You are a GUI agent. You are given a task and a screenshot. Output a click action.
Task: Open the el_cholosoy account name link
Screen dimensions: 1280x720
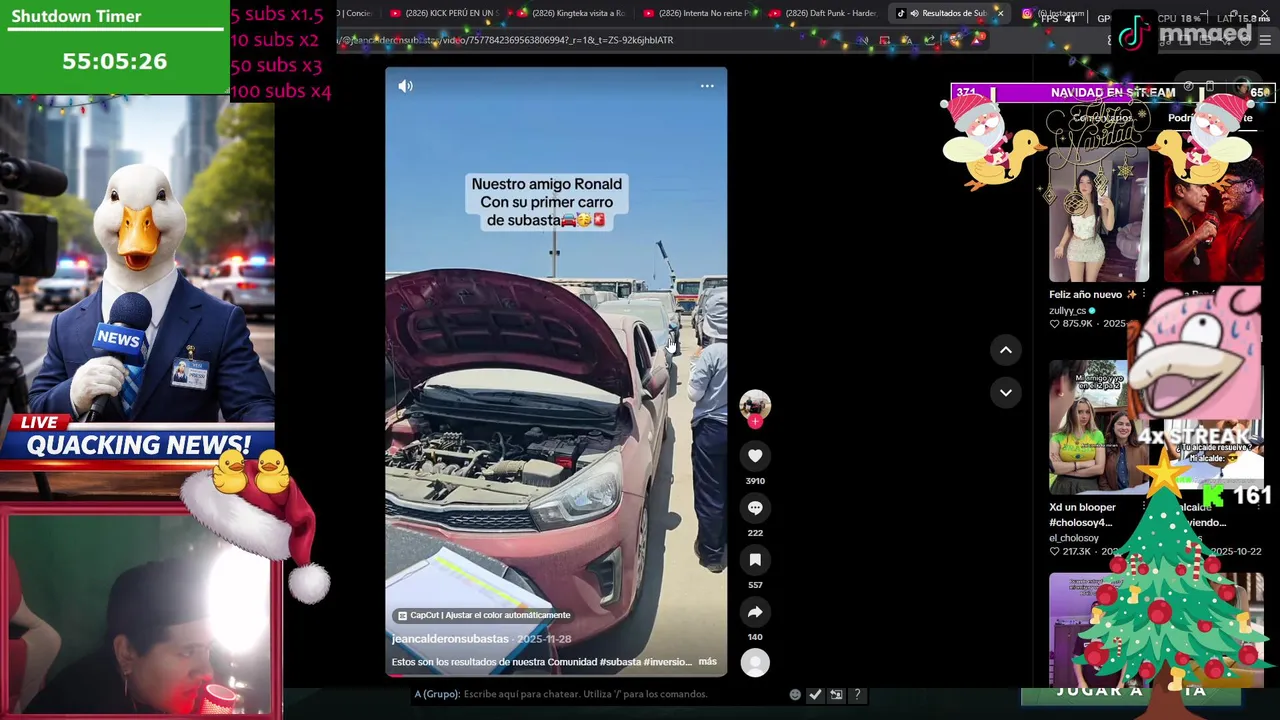tap(1074, 538)
